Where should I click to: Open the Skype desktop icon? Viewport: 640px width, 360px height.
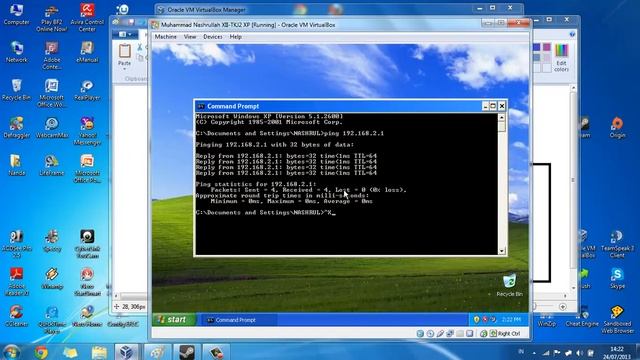pyautogui.click(x=617, y=278)
